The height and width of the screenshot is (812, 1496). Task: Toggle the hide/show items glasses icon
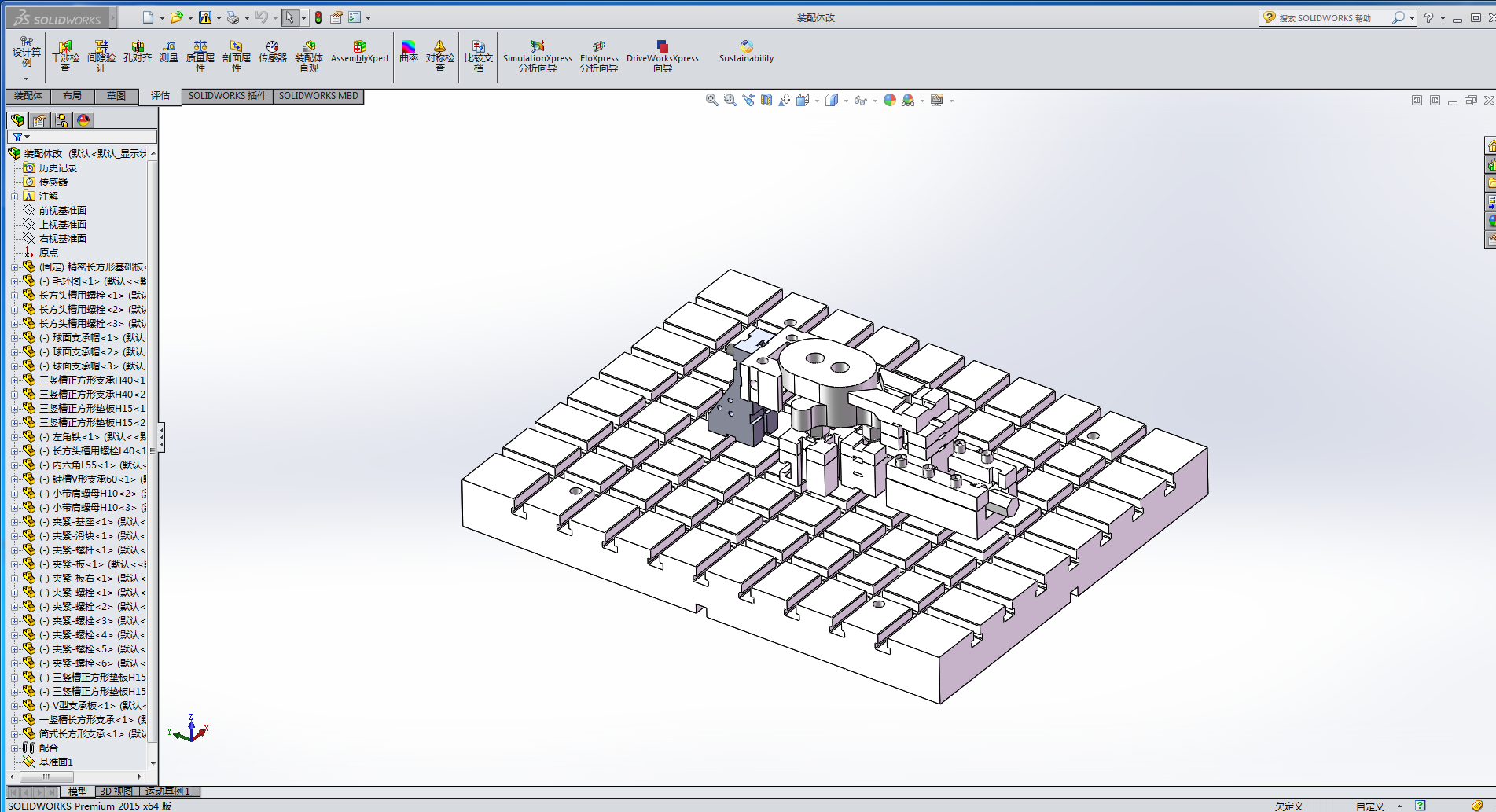coord(860,100)
